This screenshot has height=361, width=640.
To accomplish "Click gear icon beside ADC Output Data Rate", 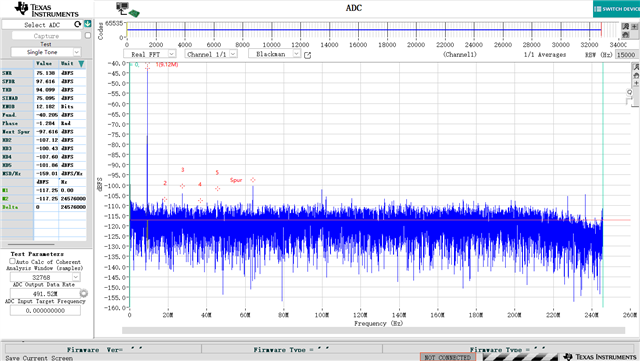I will click(84, 293).
